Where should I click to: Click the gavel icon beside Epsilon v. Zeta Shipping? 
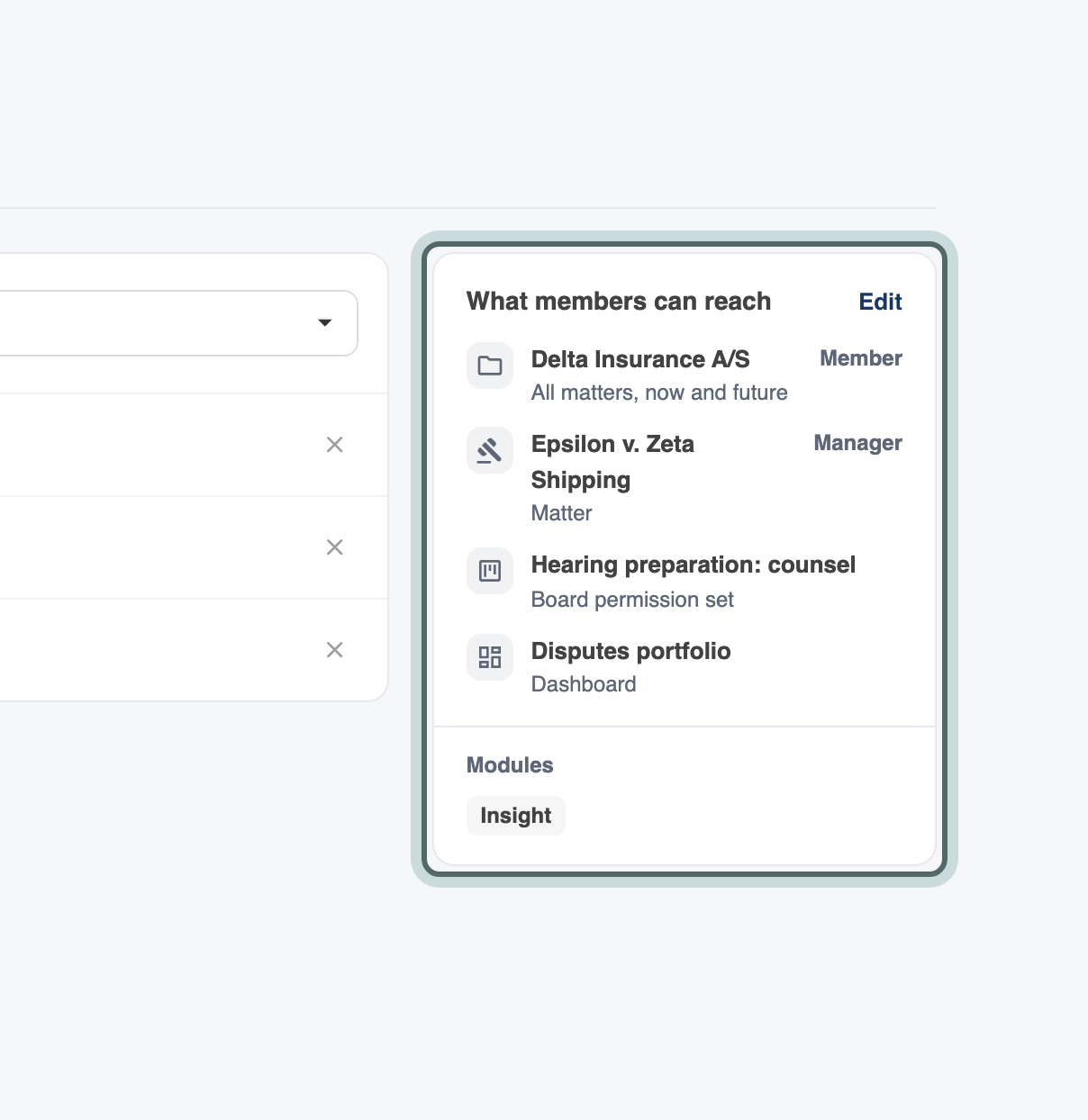(490, 450)
